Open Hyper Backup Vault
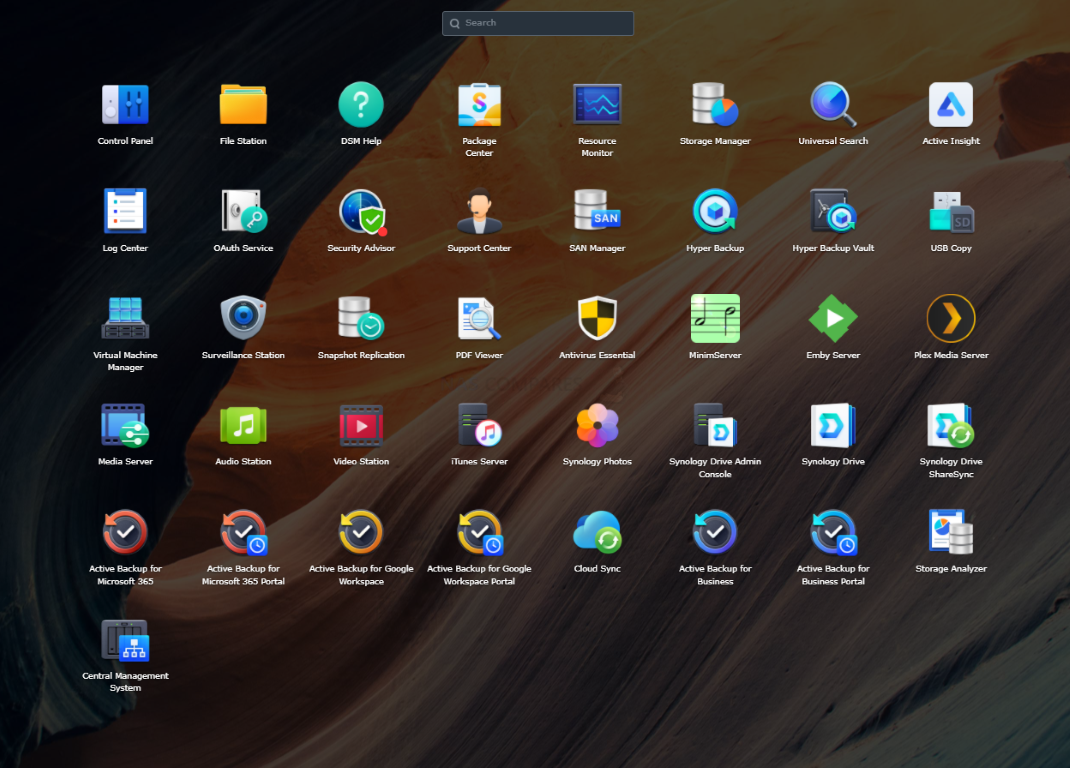The image size is (1070, 768). 833,211
